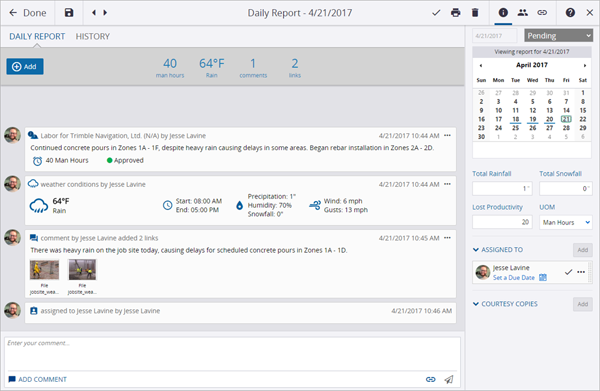Click the Done back arrow button

[x=27, y=13]
